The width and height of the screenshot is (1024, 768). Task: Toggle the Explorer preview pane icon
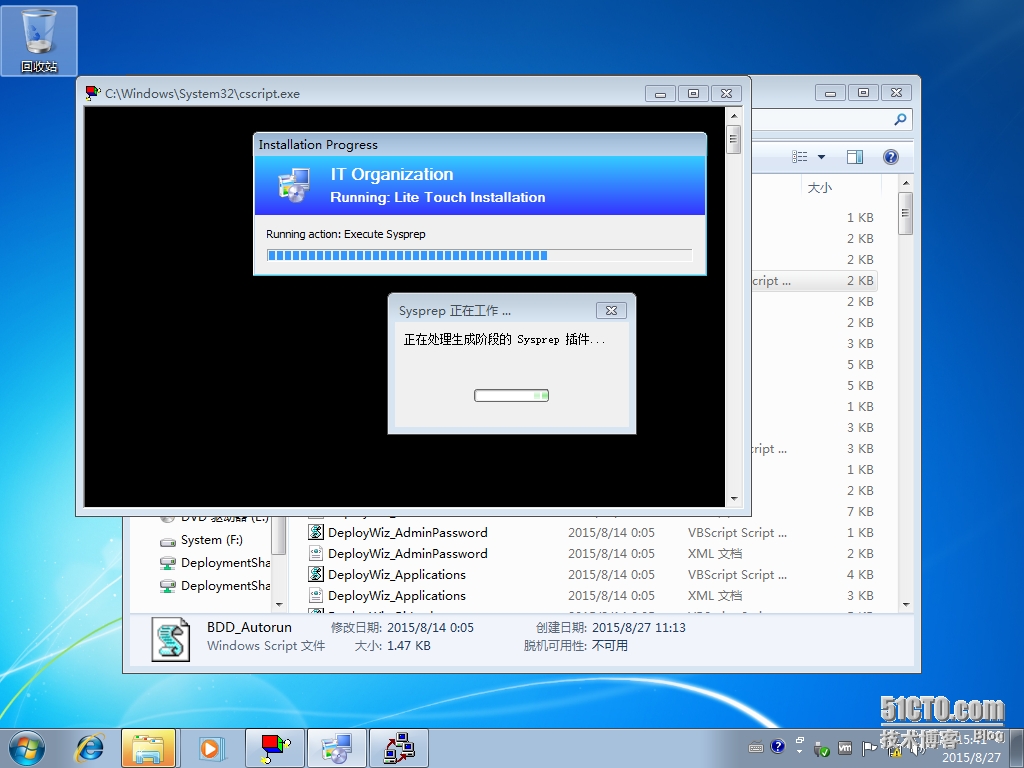pyautogui.click(x=855, y=157)
